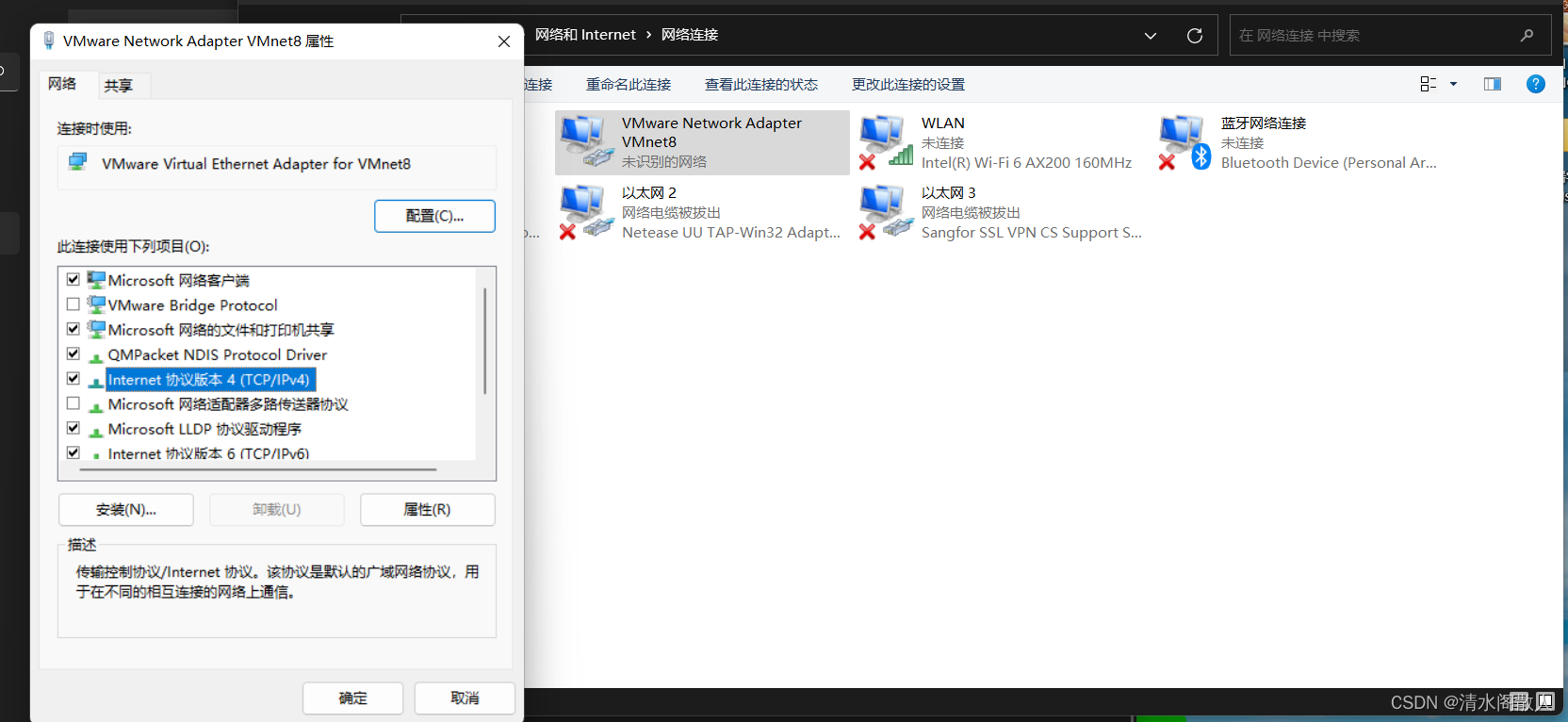Click the Microsoft 网络客户端 item icon

96,280
